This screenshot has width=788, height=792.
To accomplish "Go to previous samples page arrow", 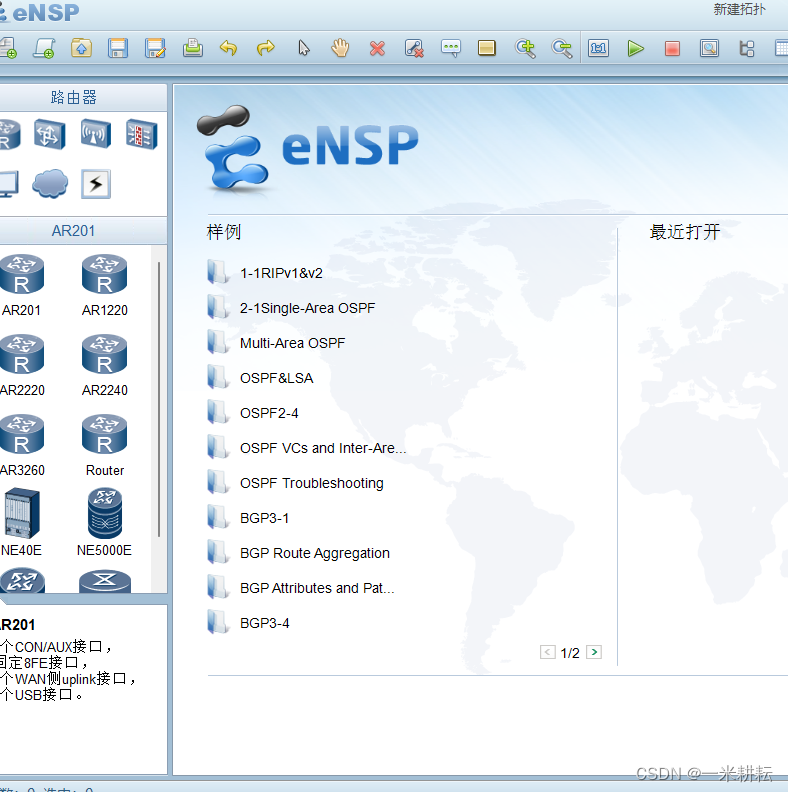I will click(548, 652).
